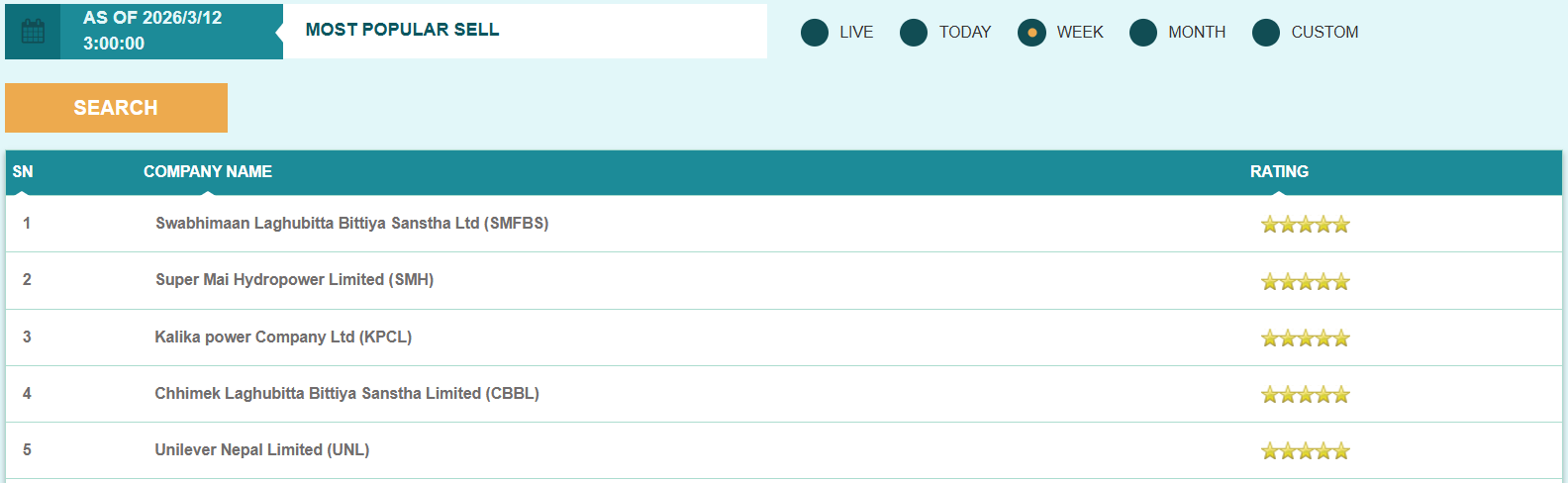
Task: Open Unilever Nepal Limited (UNL) company
Action: click(x=262, y=450)
